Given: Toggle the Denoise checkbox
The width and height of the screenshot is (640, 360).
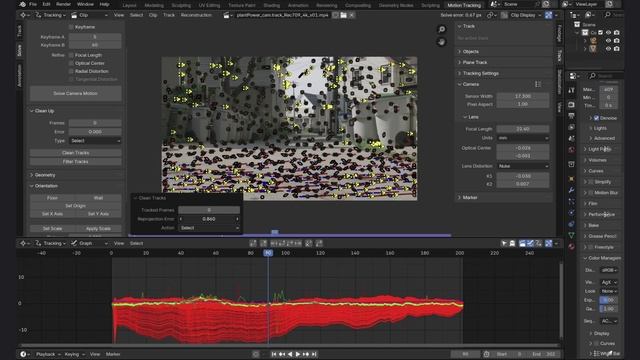Looking at the screenshot, I should point(596,118).
